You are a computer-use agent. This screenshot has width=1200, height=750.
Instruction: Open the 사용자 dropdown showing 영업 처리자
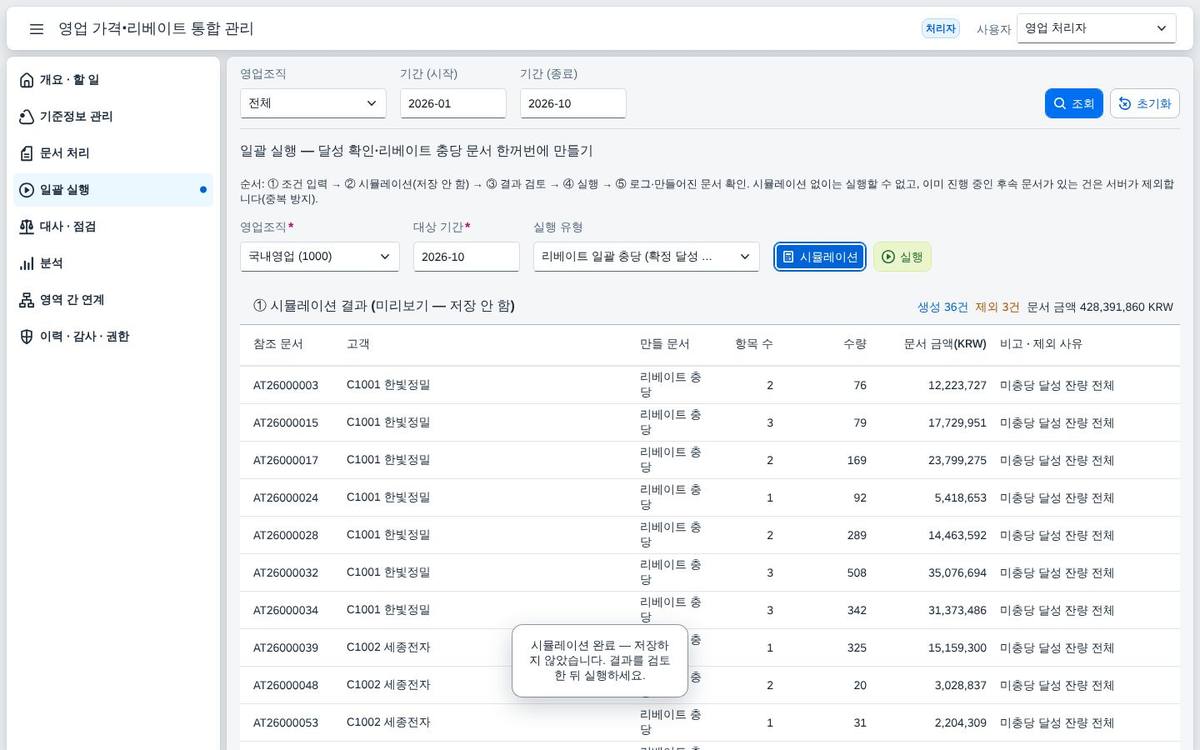pos(1096,29)
